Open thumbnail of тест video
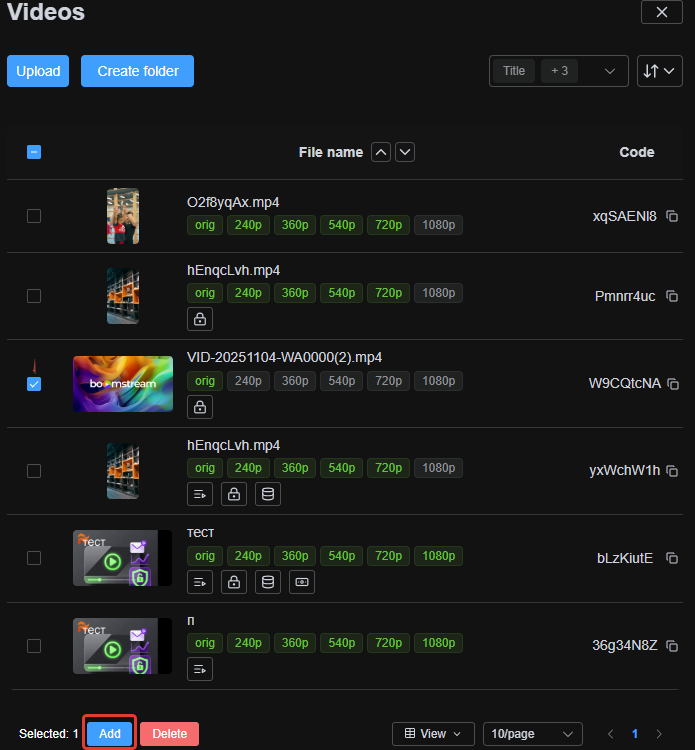Viewport: 695px width, 750px height. pyautogui.click(x=122, y=558)
